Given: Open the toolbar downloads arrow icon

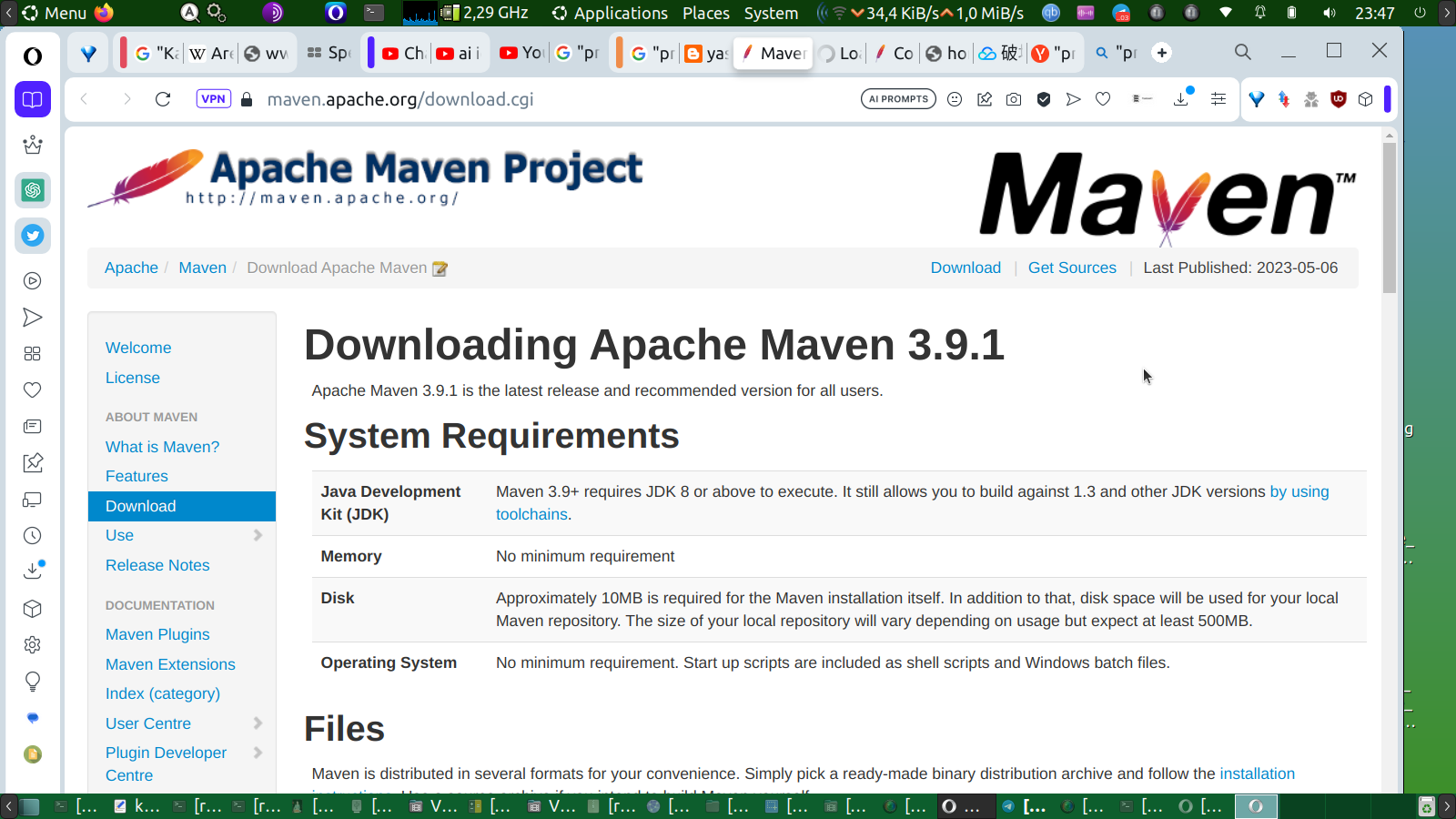Looking at the screenshot, I should (1182, 98).
